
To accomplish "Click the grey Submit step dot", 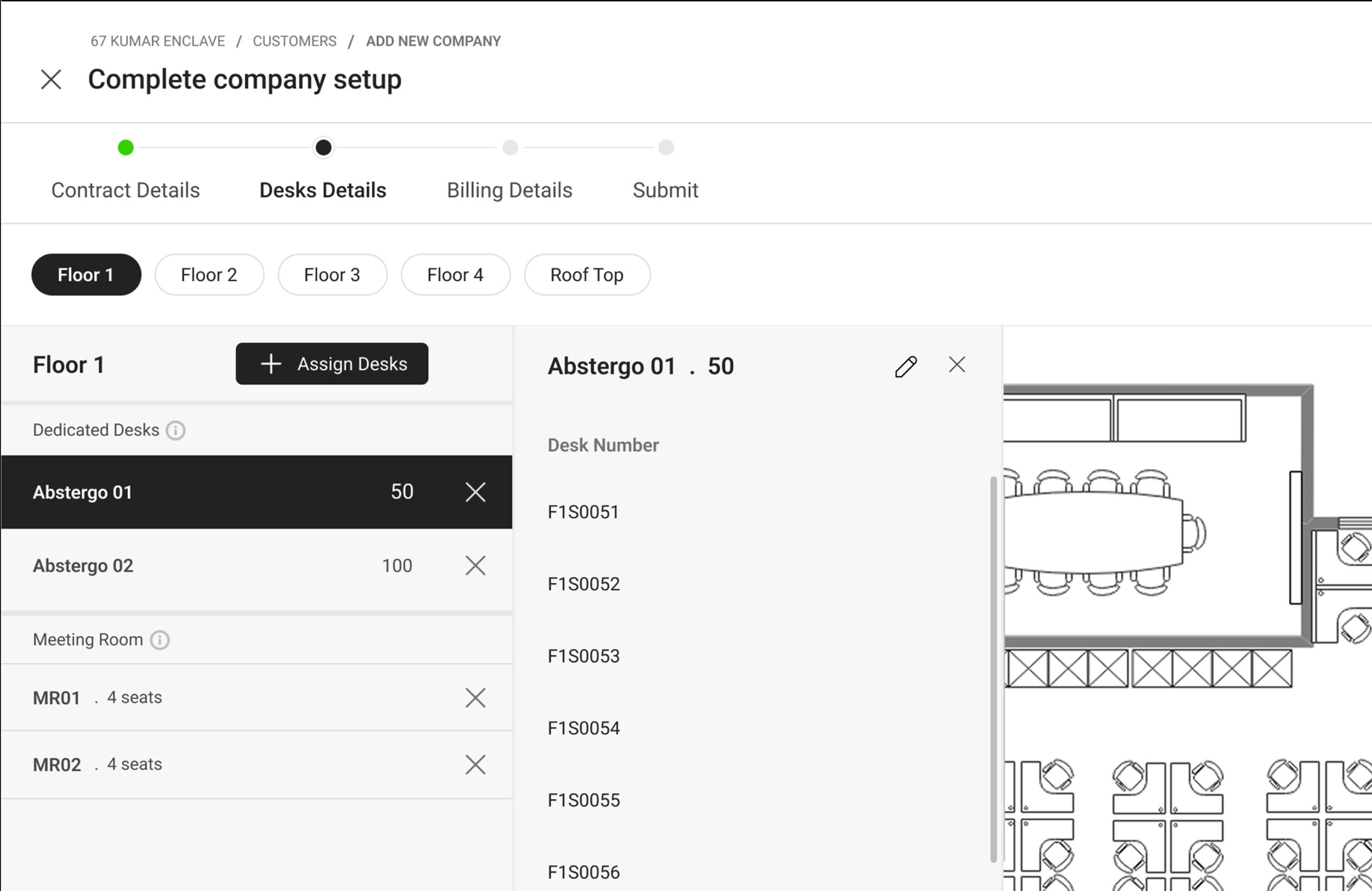I will (x=666, y=148).
